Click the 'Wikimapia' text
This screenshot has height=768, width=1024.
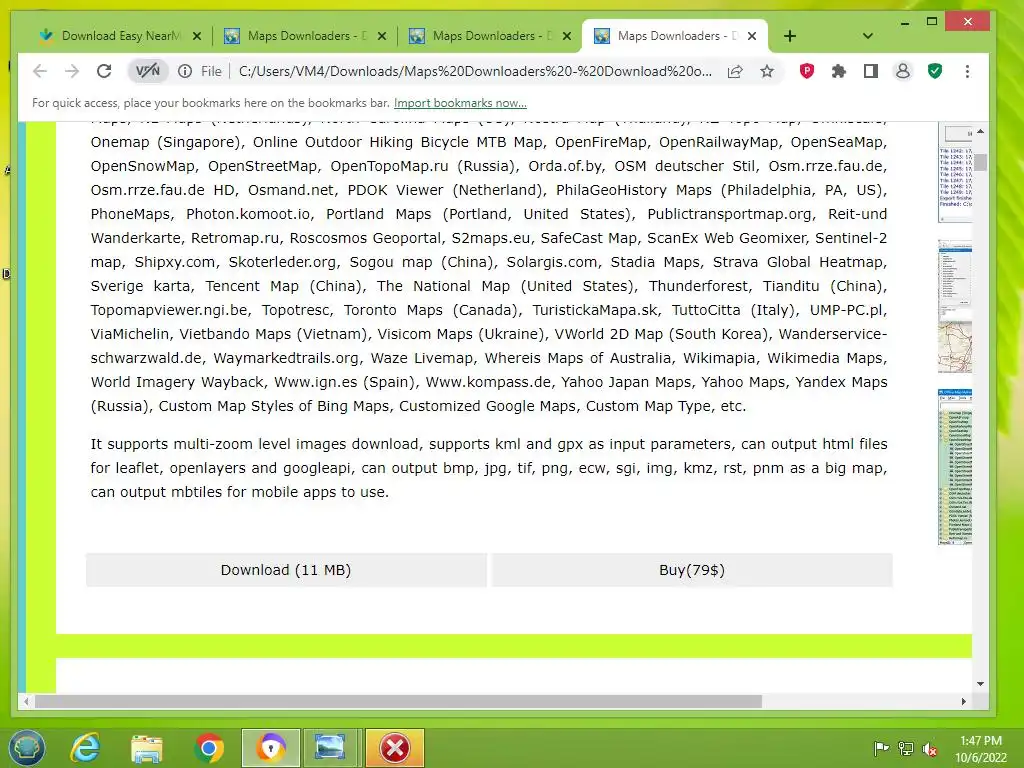click(x=718, y=358)
